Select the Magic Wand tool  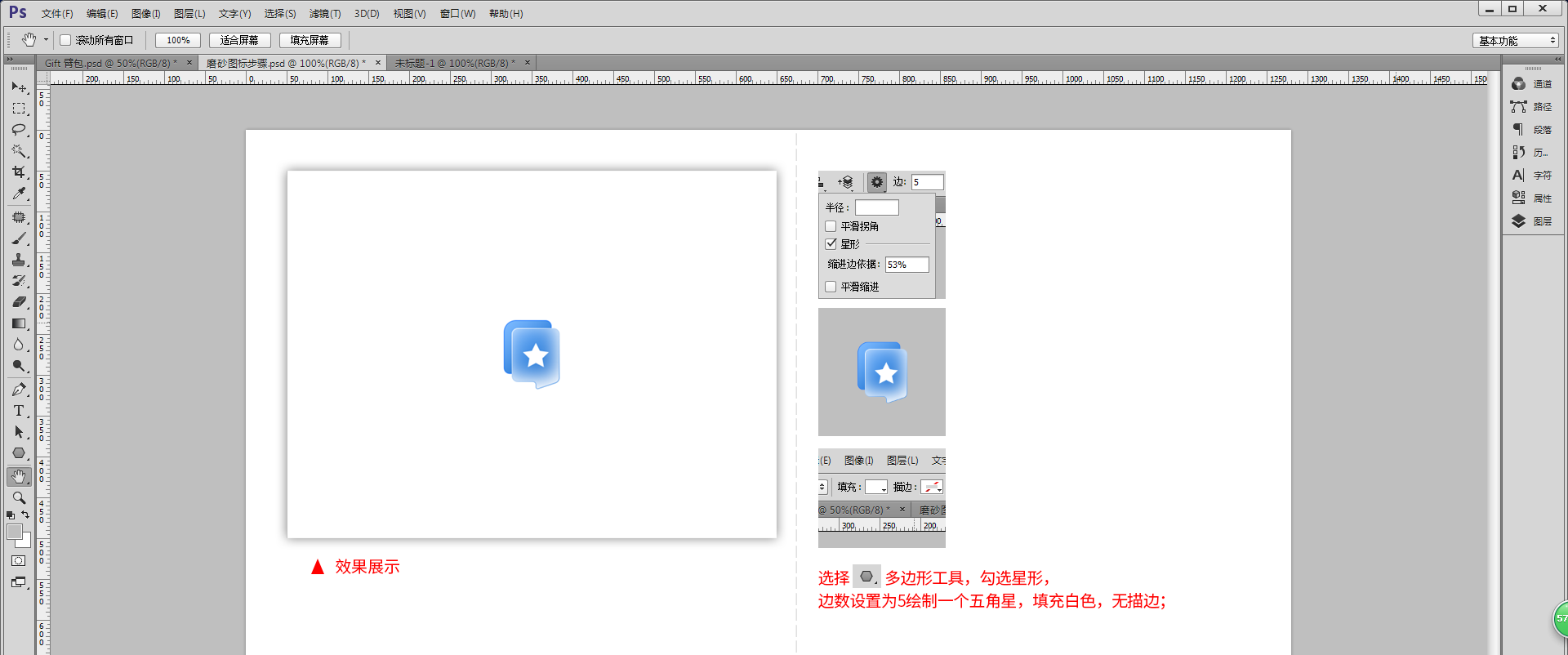19,151
